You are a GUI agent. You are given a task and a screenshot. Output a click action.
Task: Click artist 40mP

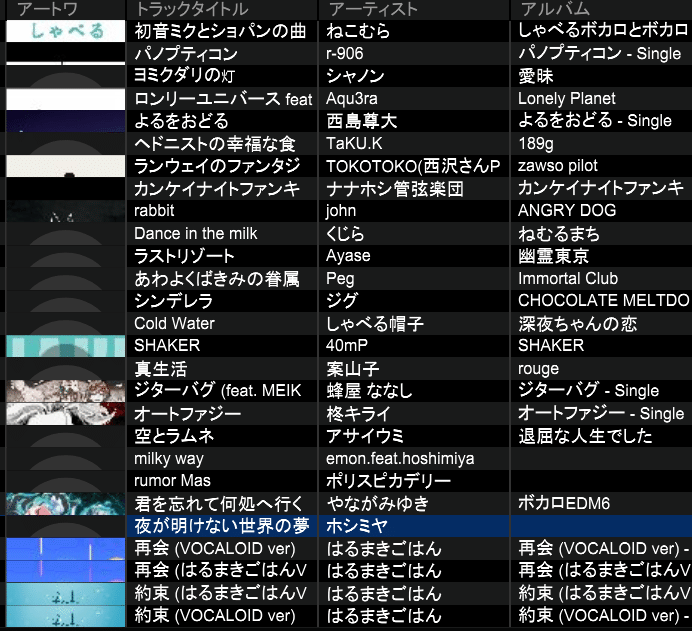(347, 346)
